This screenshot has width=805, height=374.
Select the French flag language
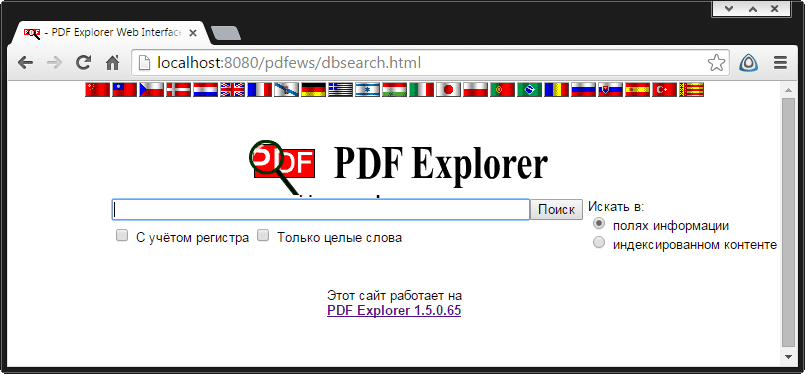[259, 89]
